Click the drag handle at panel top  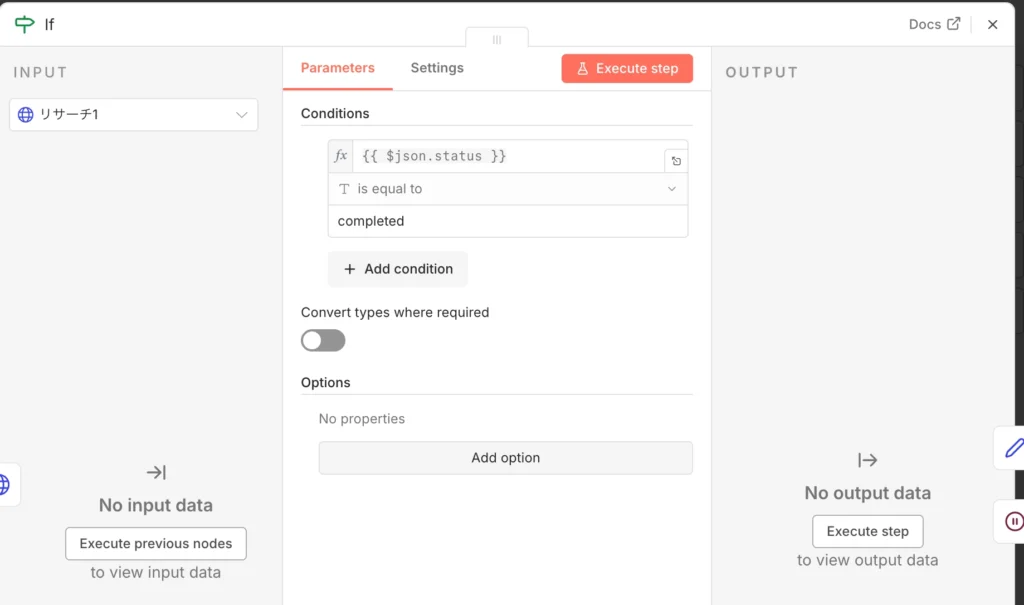tap(496, 39)
